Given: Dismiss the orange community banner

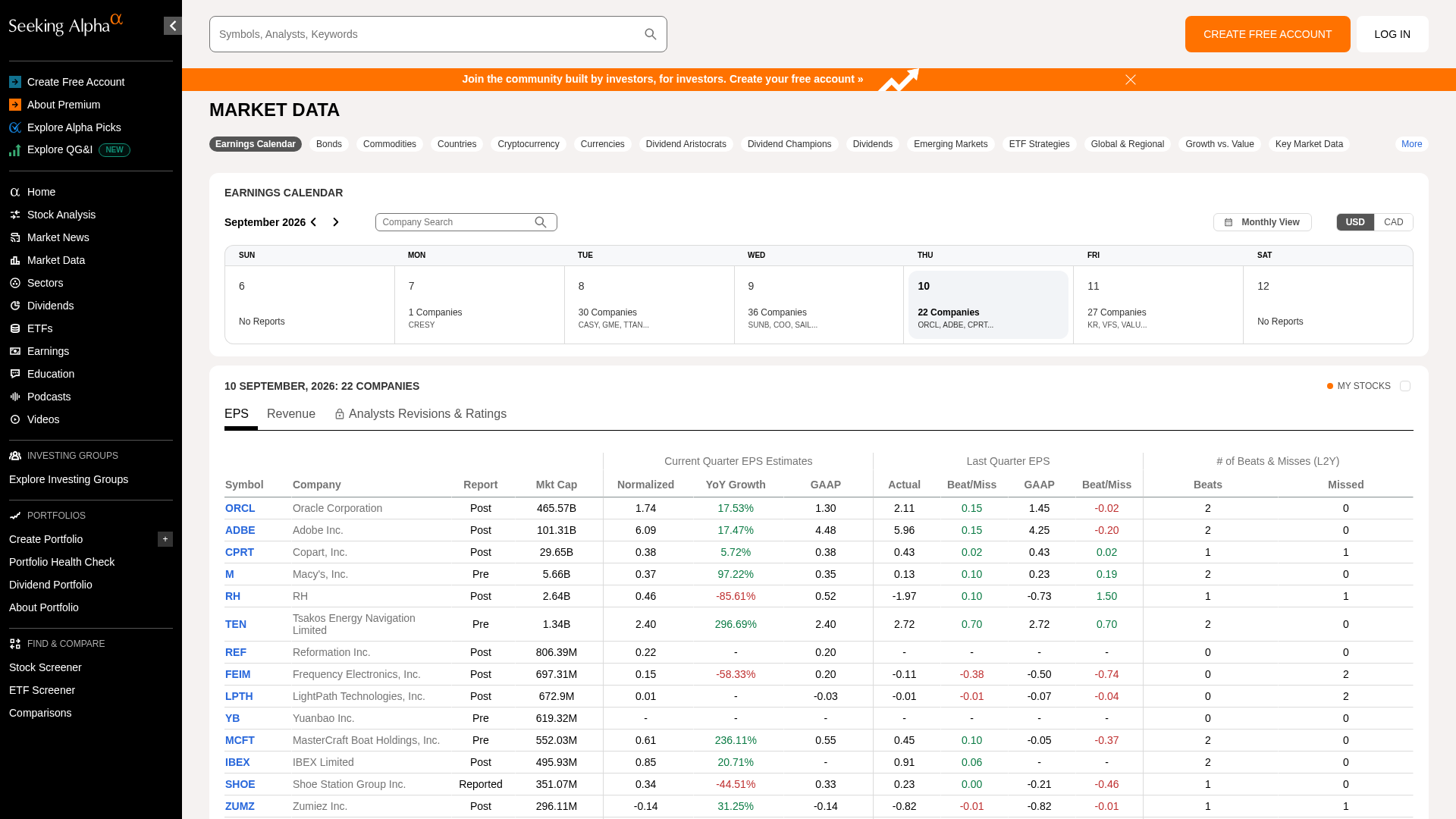Looking at the screenshot, I should [x=1131, y=80].
